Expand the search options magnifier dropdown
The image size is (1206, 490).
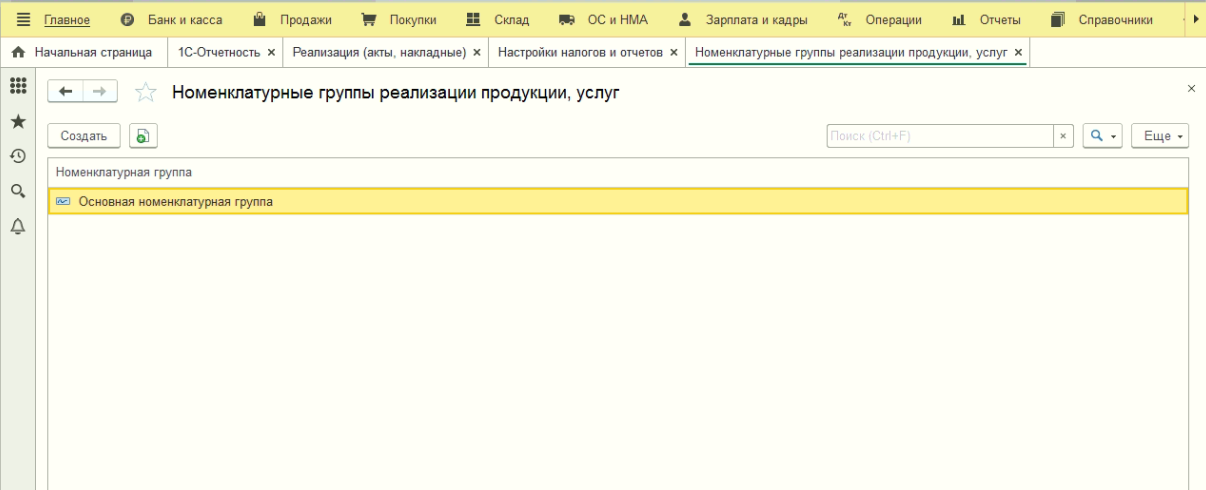1102,136
